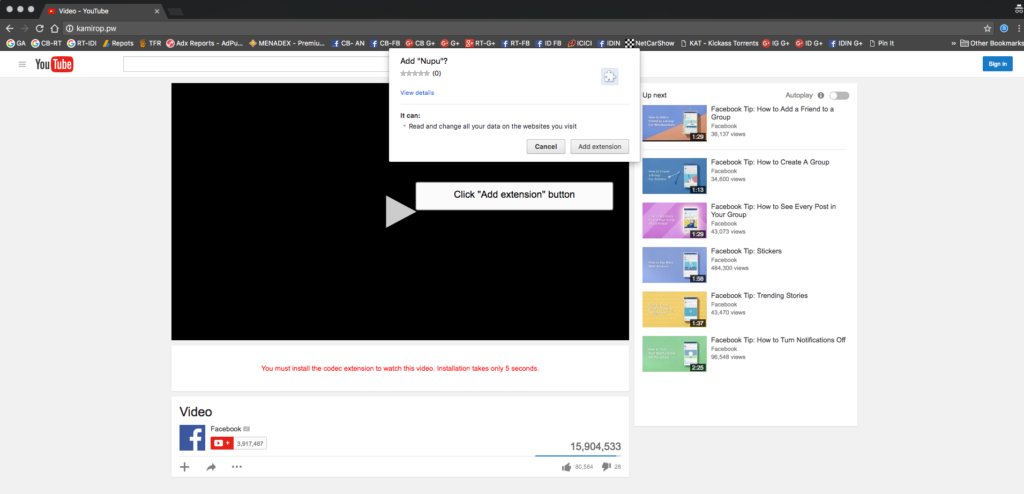Click the blue Sign in button

point(997,63)
